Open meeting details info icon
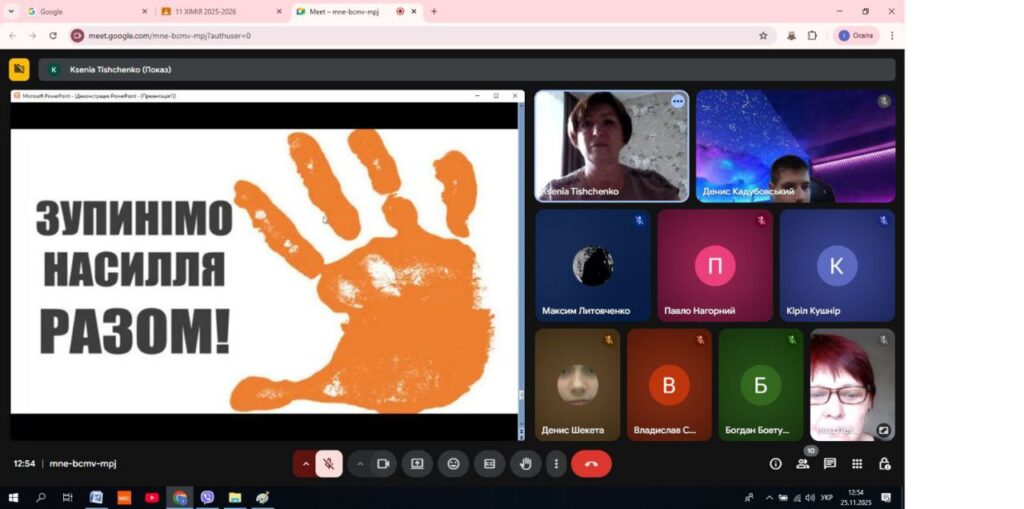This screenshot has width=1024, height=509. point(775,464)
